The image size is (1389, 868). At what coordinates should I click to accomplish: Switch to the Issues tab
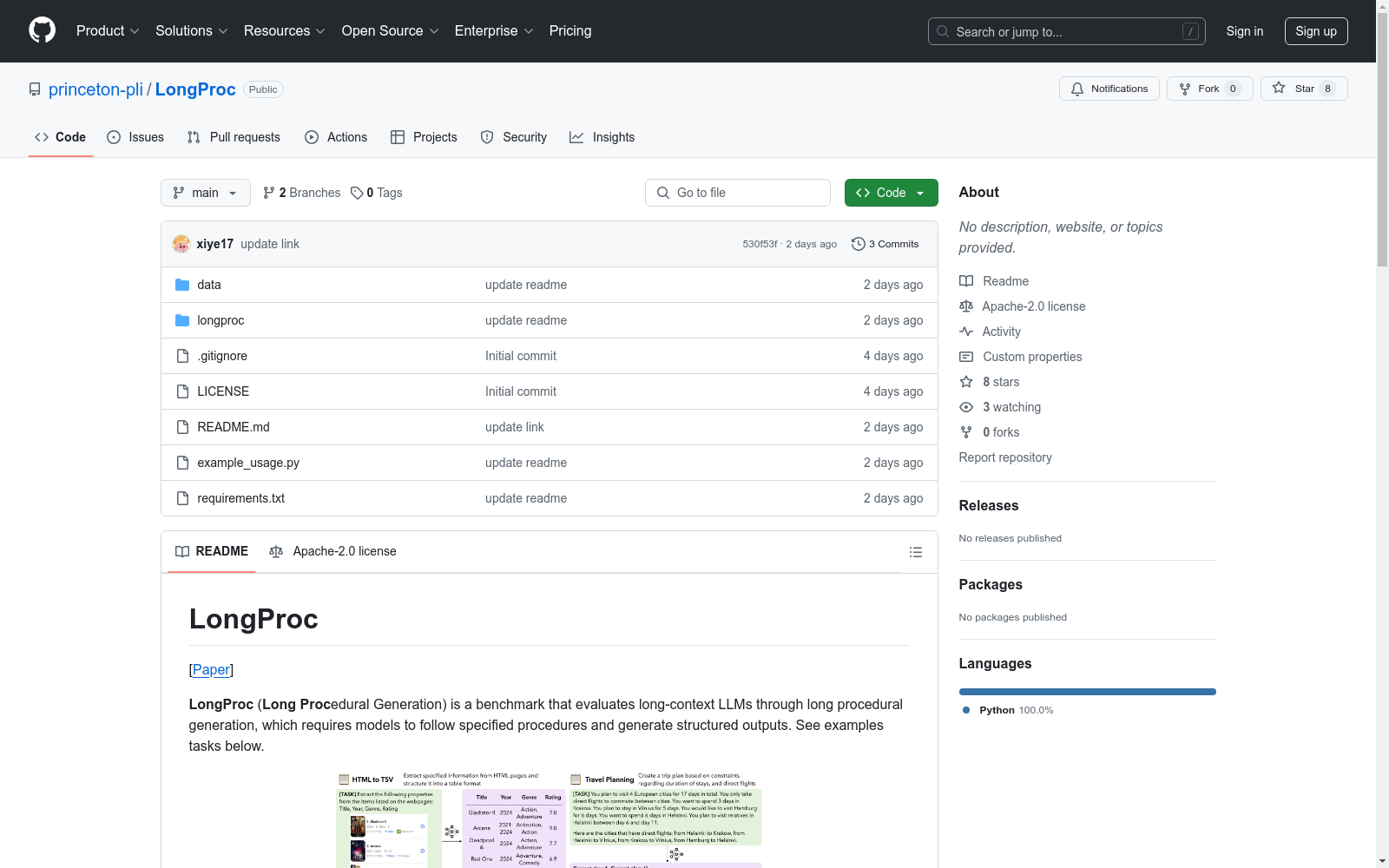tap(135, 137)
